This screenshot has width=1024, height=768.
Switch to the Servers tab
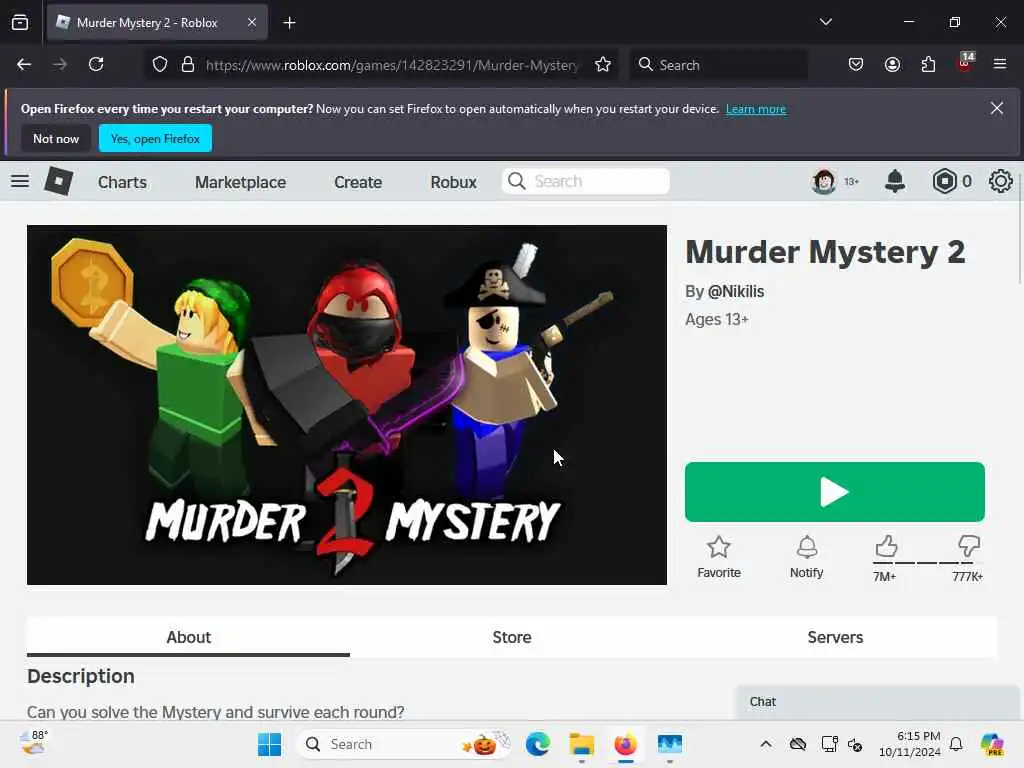pyautogui.click(x=835, y=637)
